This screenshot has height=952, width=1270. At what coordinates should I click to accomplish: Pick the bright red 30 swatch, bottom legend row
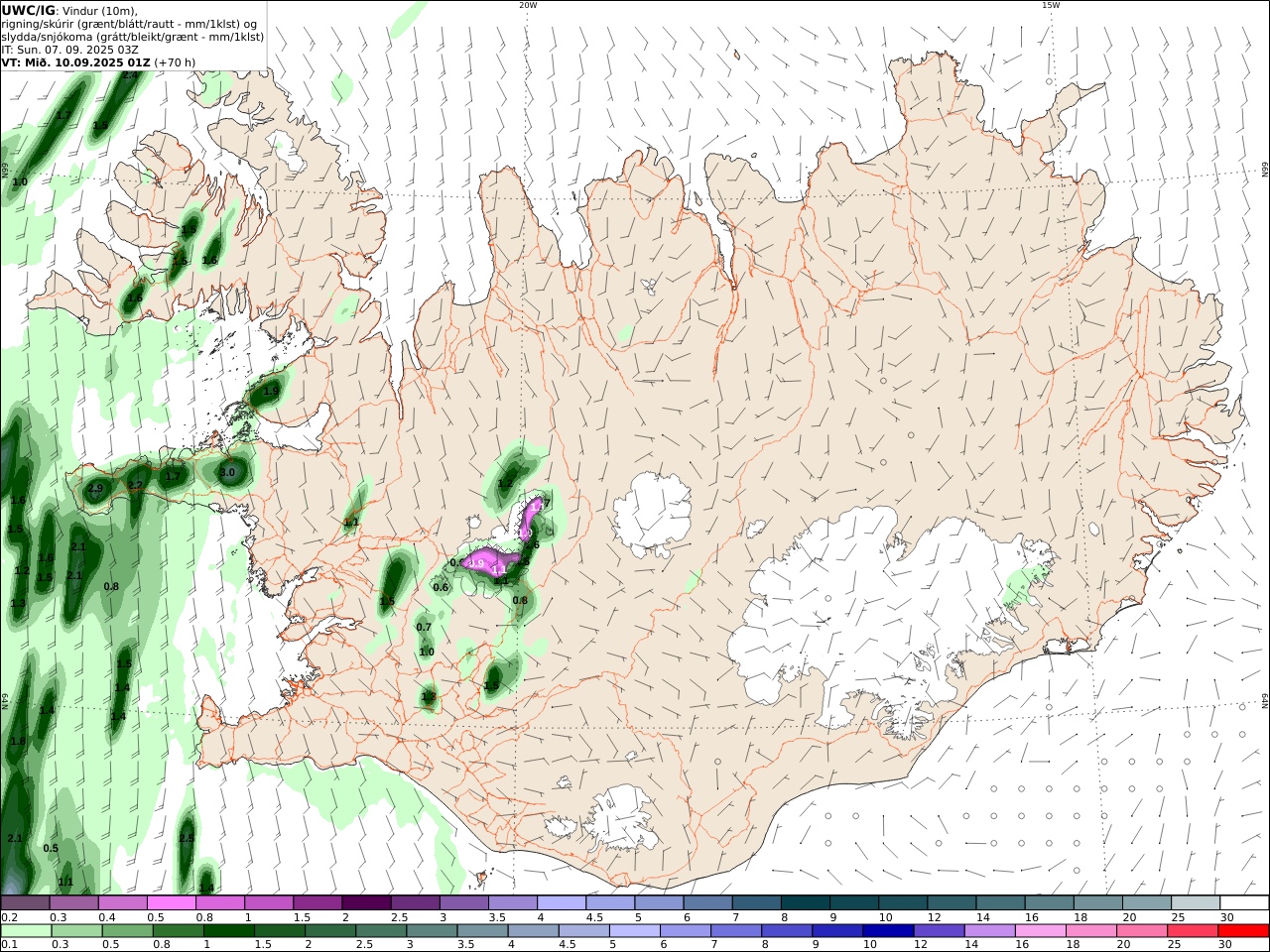1241,931
